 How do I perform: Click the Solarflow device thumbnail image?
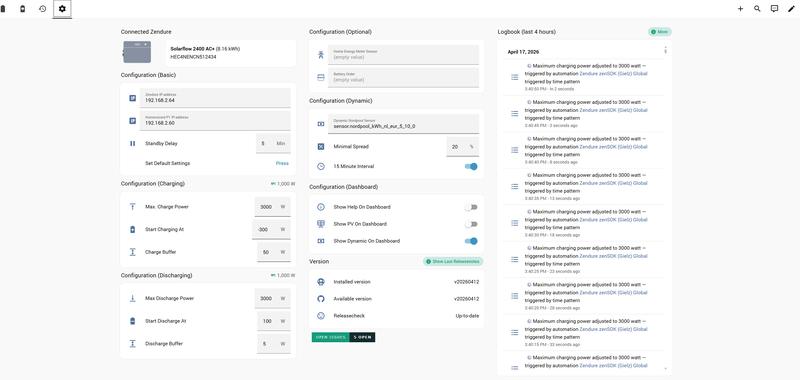pyautogui.click(x=137, y=52)
